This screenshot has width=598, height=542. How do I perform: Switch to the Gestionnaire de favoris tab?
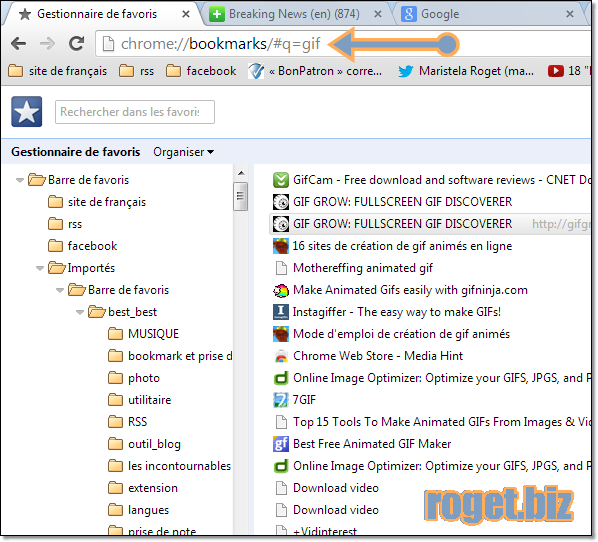pyautogui.click(x=97, y=14)
